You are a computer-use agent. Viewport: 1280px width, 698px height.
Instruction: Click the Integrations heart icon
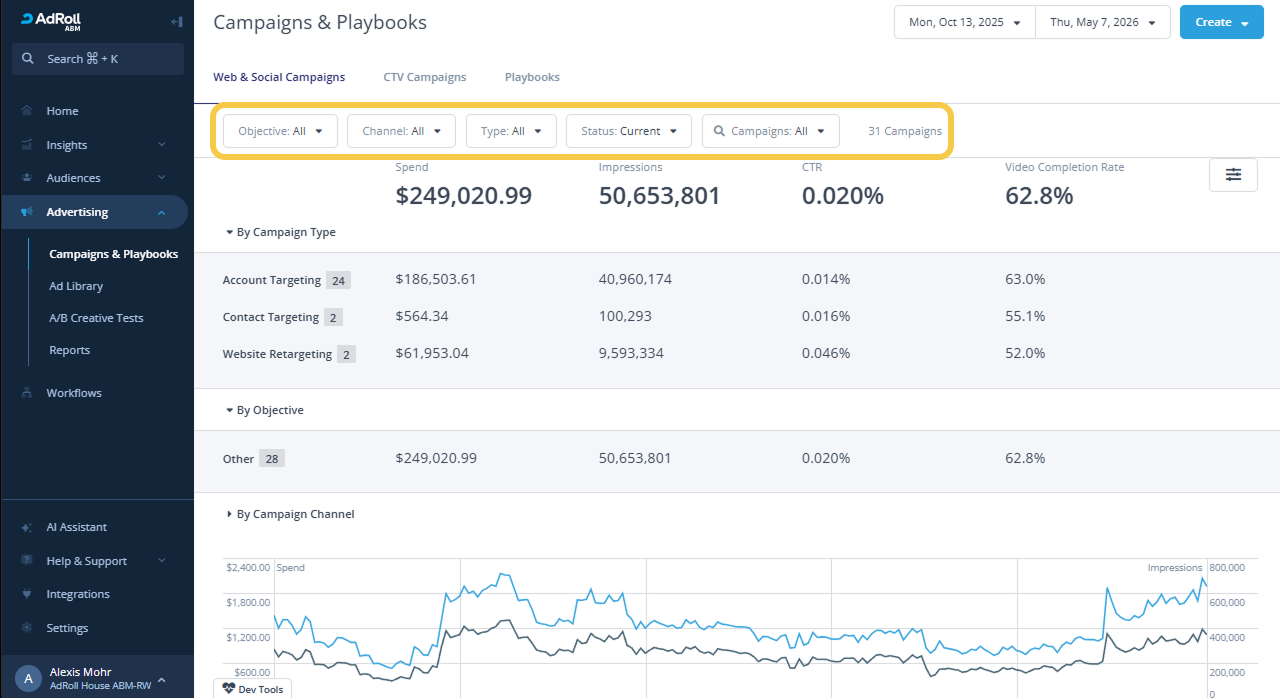pyautogui.click(x=27, y=594)
